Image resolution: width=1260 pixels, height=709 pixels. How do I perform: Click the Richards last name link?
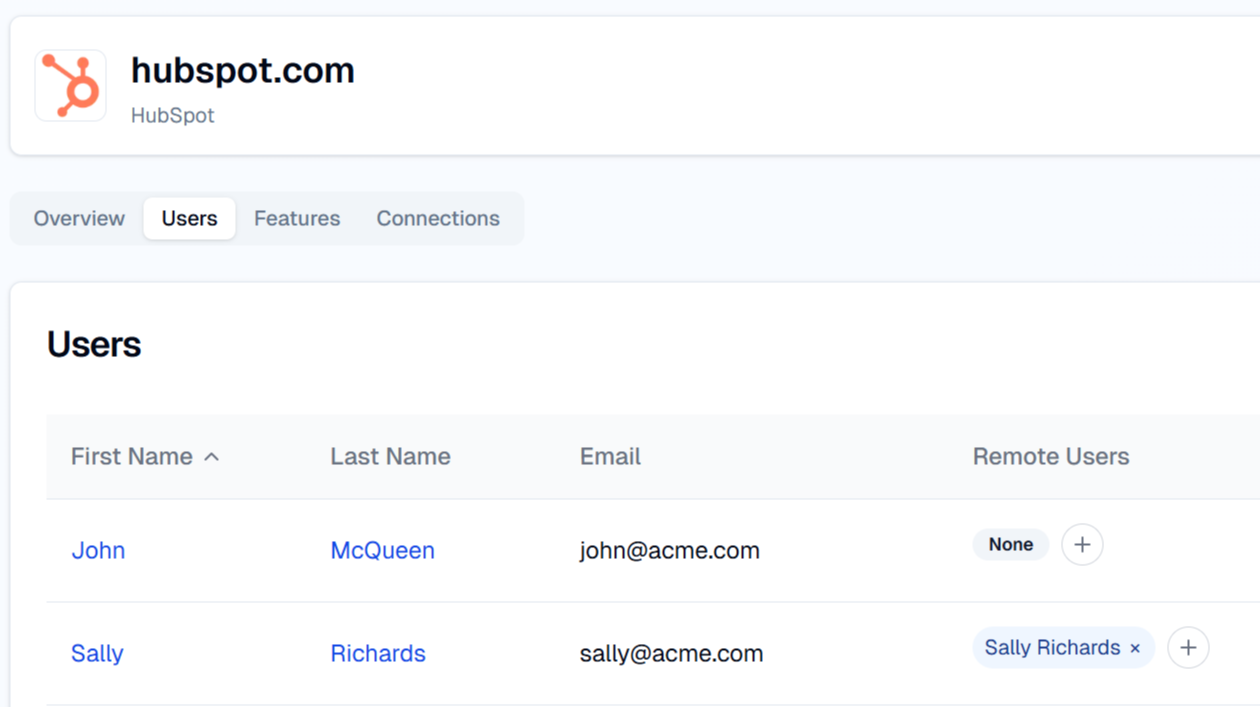pyautogui.click(x=378, y=653)
